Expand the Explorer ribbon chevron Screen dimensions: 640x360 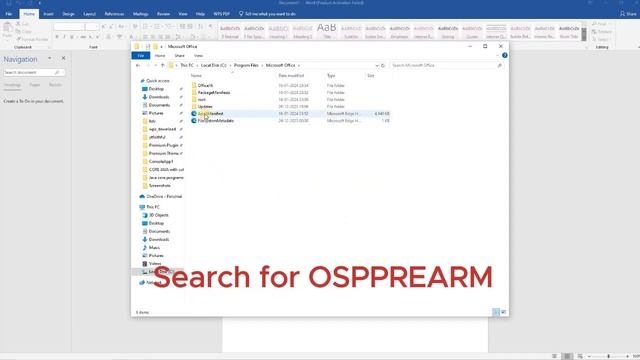click(498, 56)
